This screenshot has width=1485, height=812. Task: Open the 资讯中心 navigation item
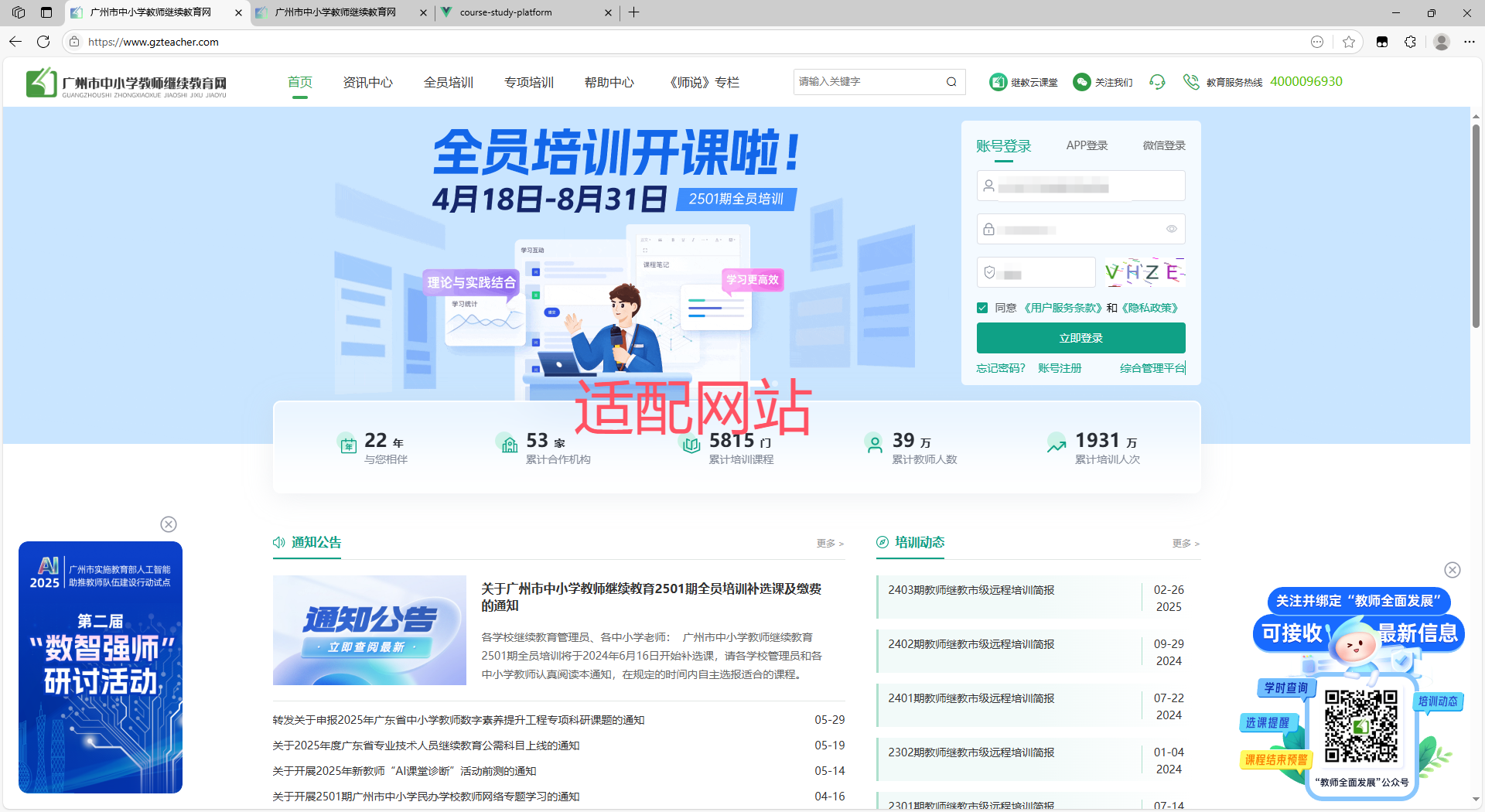tap(368, 82)
